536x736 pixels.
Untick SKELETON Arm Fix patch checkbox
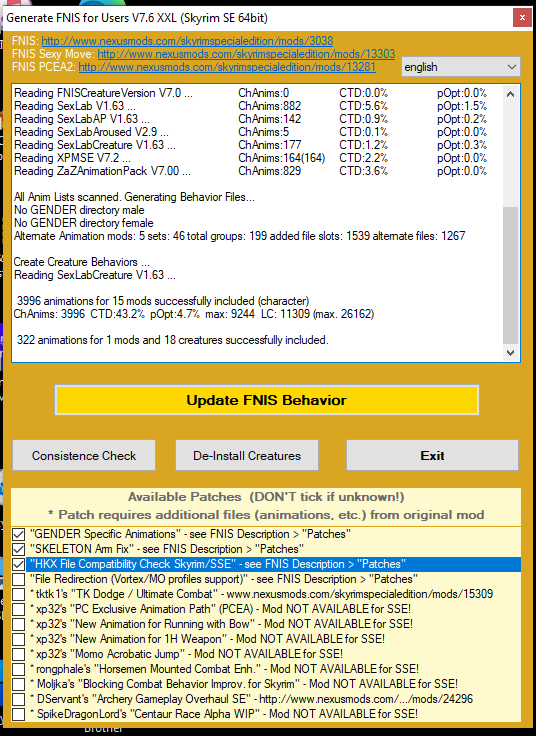pyautogui.click(x=19, y=549)
